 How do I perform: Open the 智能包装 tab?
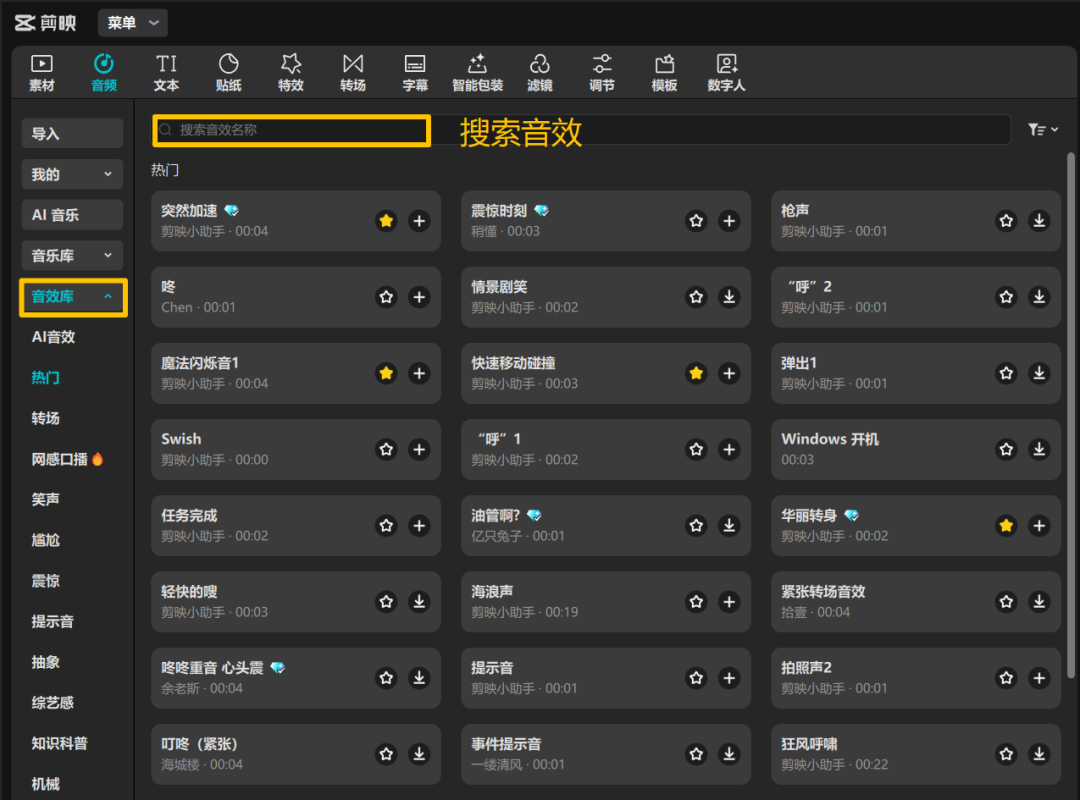click(x=477, y=72)
